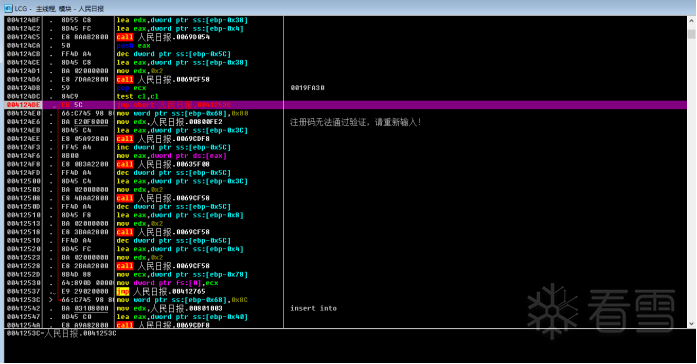Select call 人民日报.00635F08 instruction
The width and height of the screenshot is (697, 364).
(163, 164)
